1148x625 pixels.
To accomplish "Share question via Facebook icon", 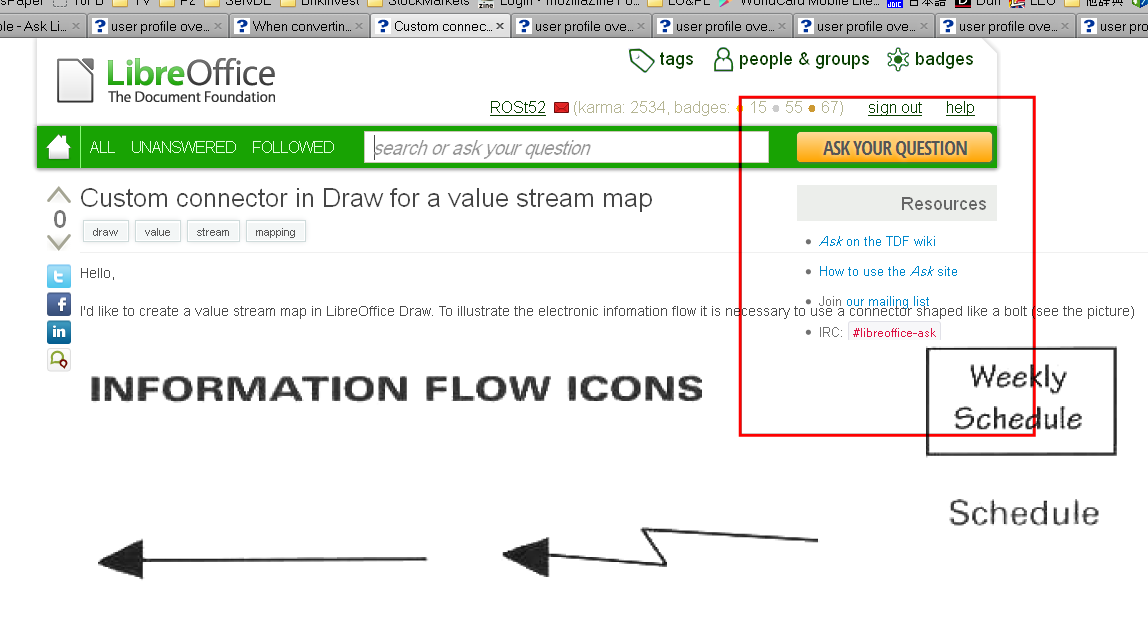I will [x=59, y=304].
